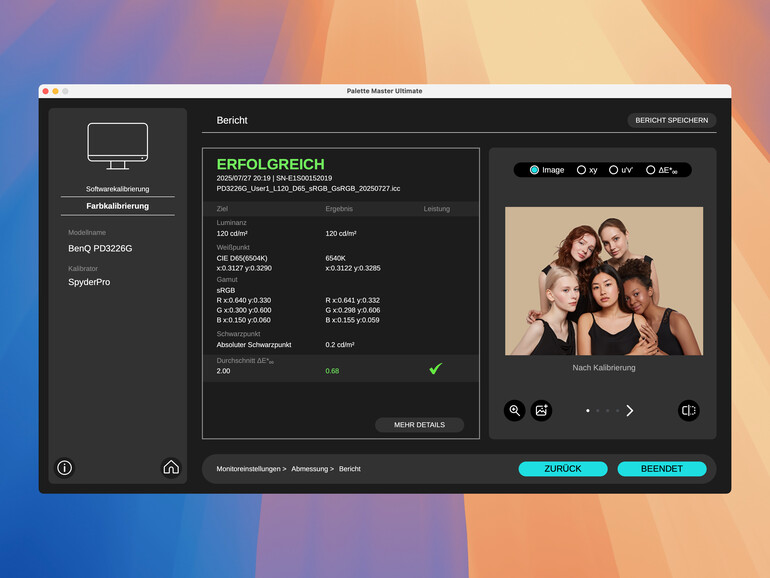The image size is (770, 578).
Task: Click the Bericht breadcrumb
Action: [x=350, y=469]
